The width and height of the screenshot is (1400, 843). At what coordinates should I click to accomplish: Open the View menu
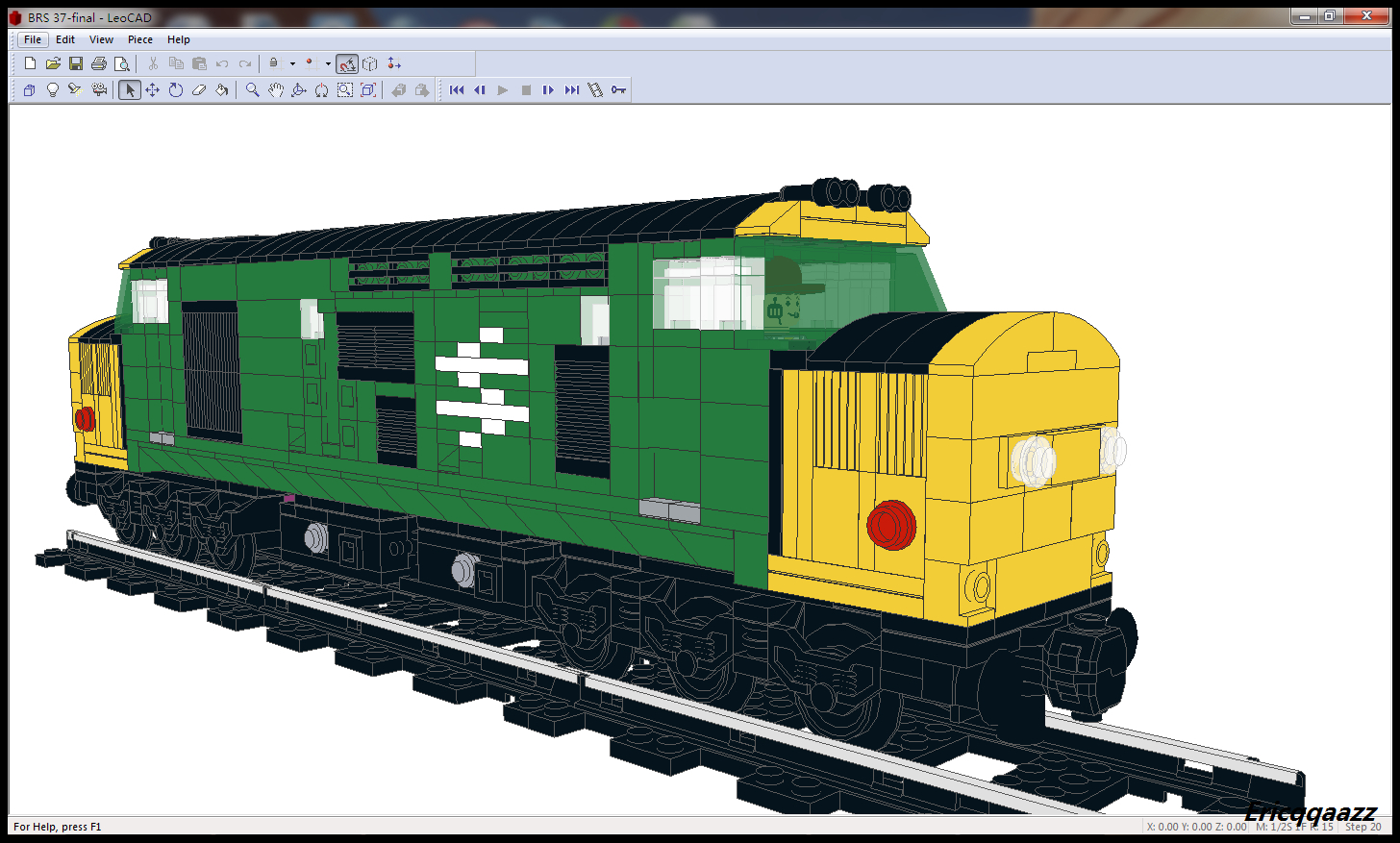pos(101,39)
